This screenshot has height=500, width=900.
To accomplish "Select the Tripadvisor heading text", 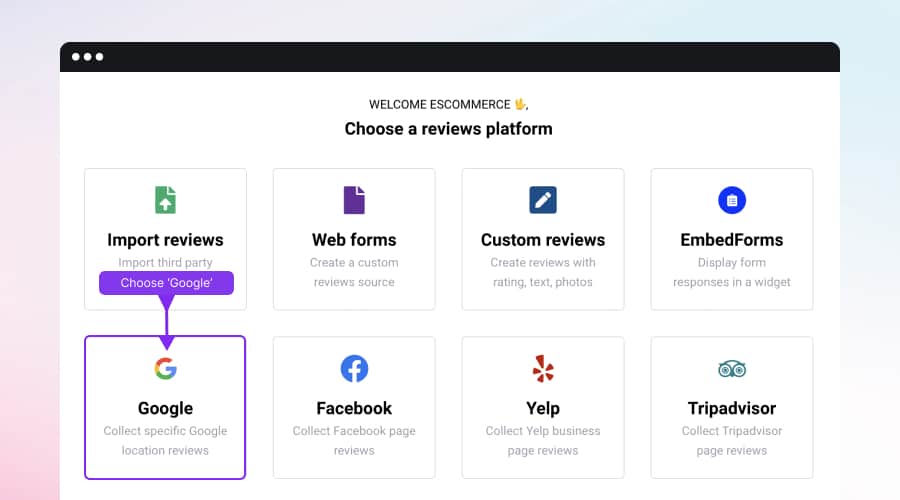I will click(x=732, y=408).
